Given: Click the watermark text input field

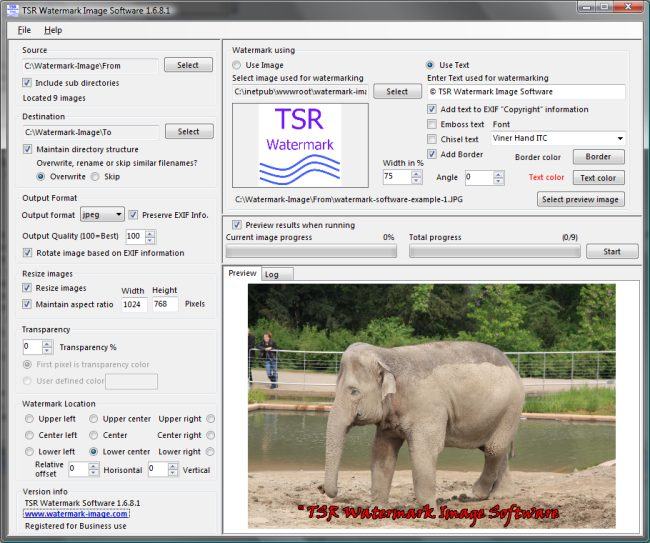Looking at the screenshot, I should pyautogui.click(x=525, y=92).
